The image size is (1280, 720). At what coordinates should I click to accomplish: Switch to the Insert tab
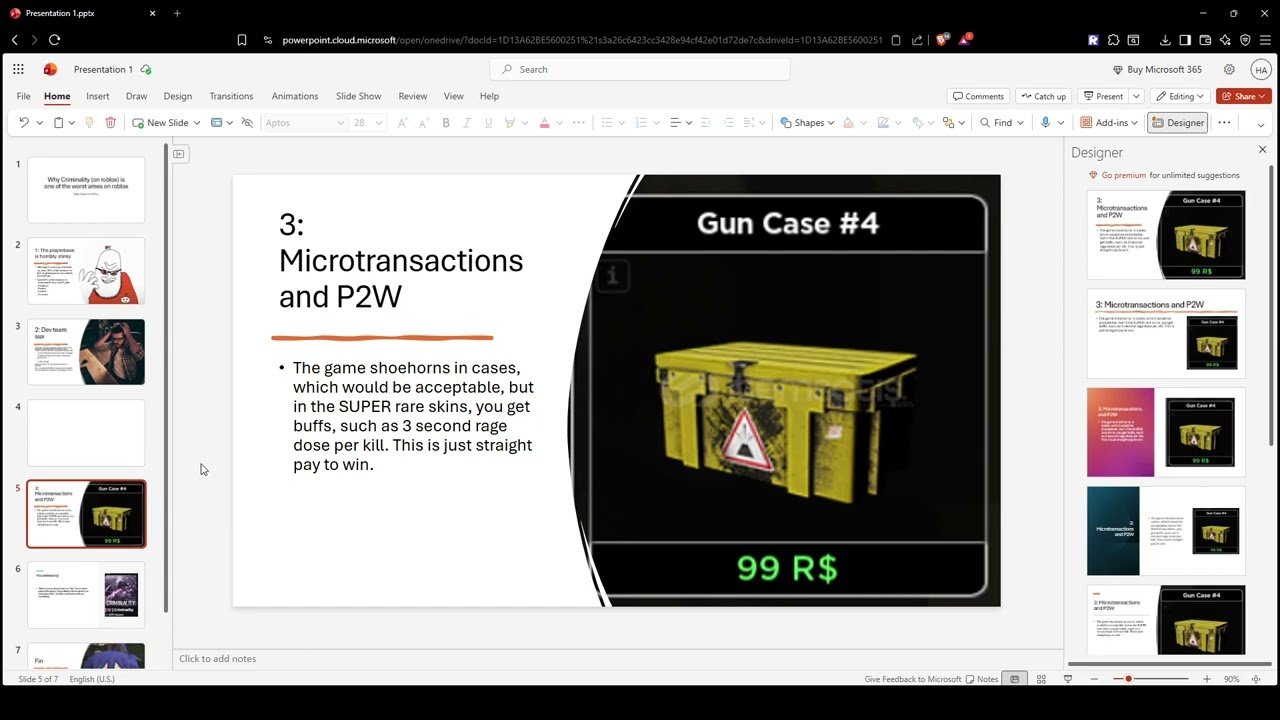coord(98,96)
